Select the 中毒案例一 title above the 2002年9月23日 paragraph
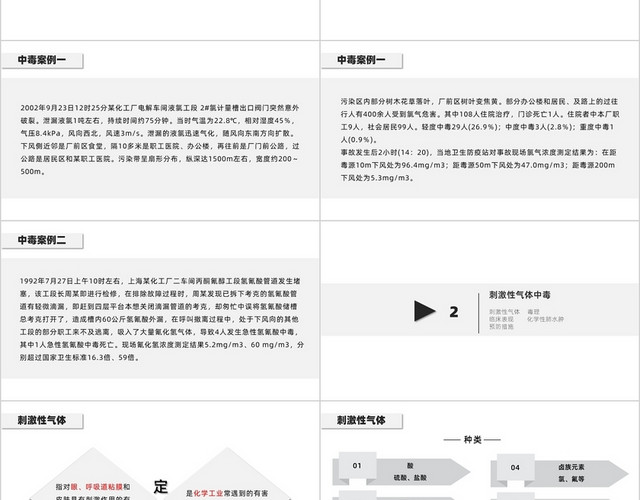The width and height of the screenshot is (640, 500). pos(42,60)
